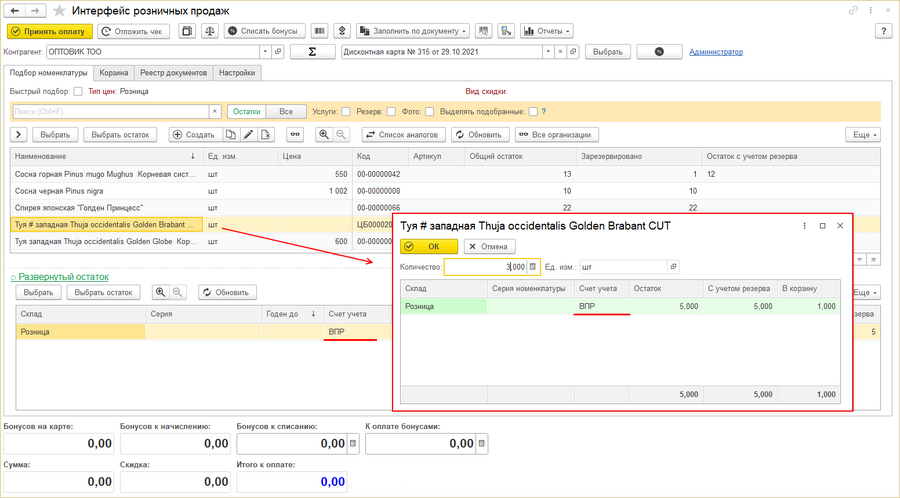Open the Реестр документов tab
This screenshot has height=498, width=900.
[x=173, y=73]
